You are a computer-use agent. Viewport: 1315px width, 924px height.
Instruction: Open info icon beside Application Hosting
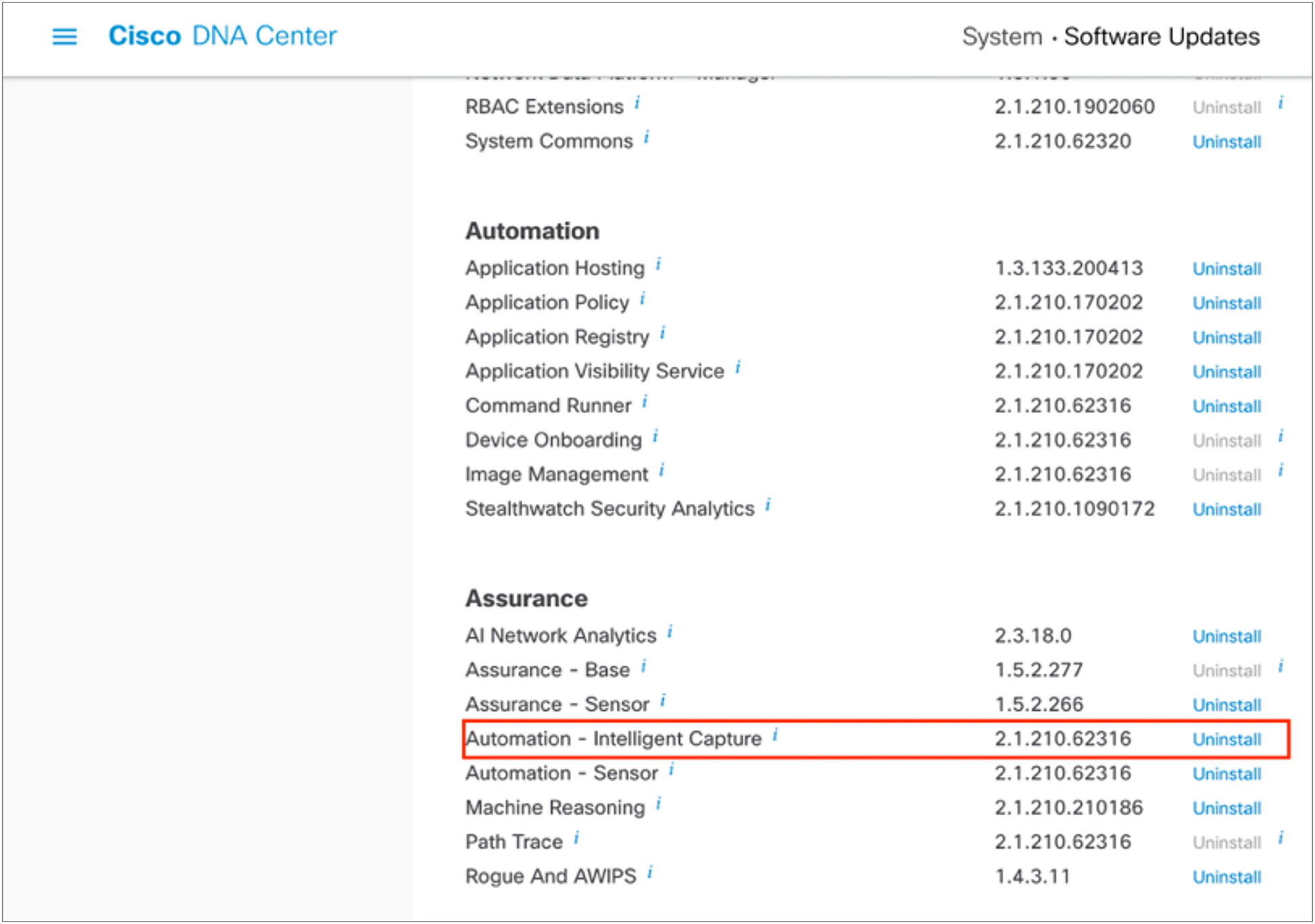click(x=658, y=264)
